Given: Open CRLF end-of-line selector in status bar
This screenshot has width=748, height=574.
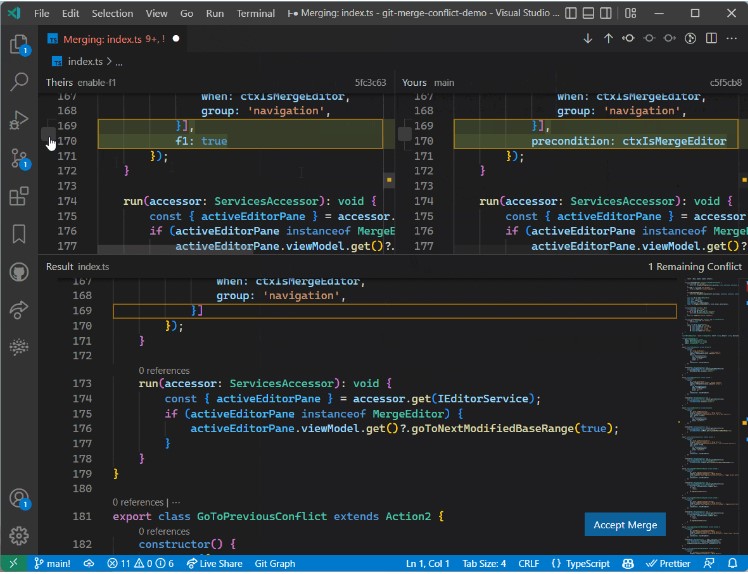Looking at the screenshot, I should (x=528, y=564).
